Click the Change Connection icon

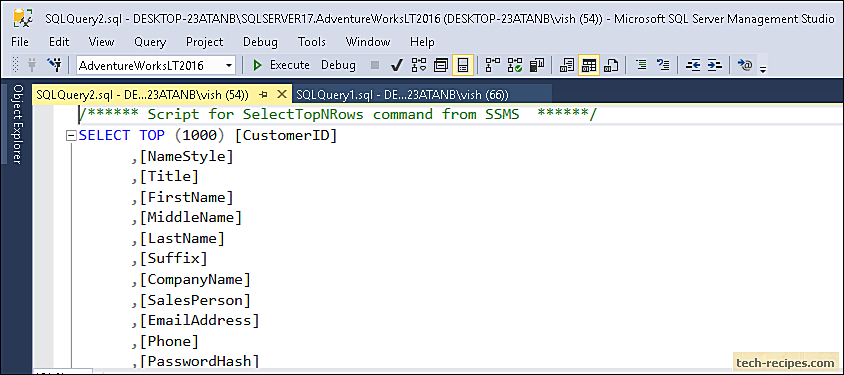pyautogui.click(x=54, y=66)
